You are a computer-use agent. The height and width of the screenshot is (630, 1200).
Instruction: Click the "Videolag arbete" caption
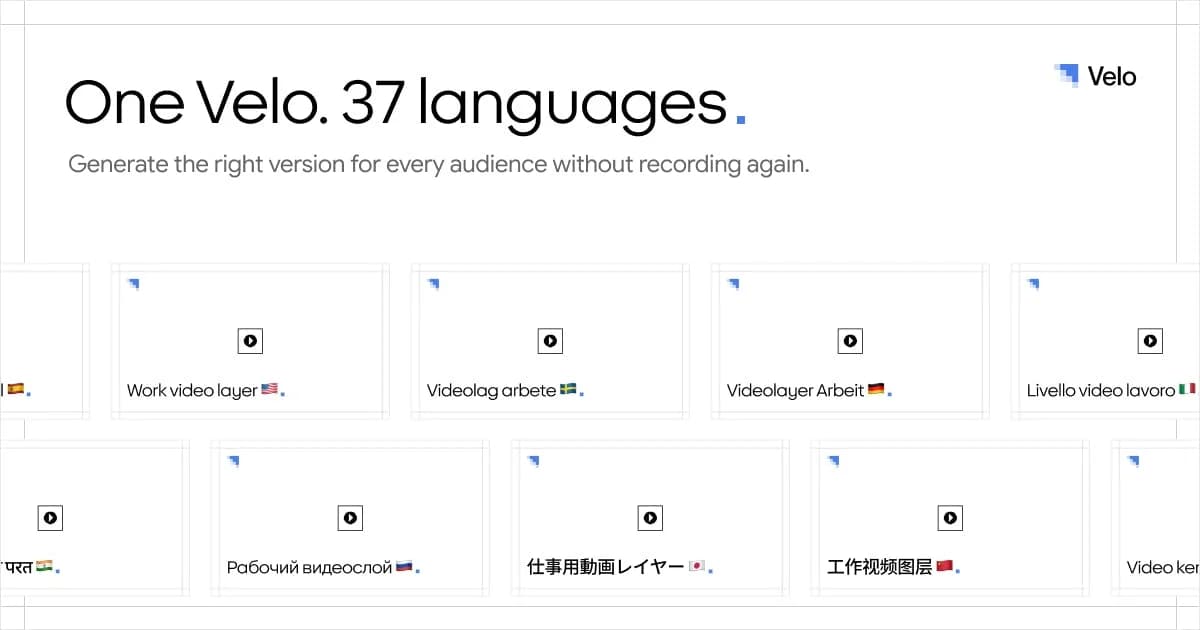pos(491,391)
